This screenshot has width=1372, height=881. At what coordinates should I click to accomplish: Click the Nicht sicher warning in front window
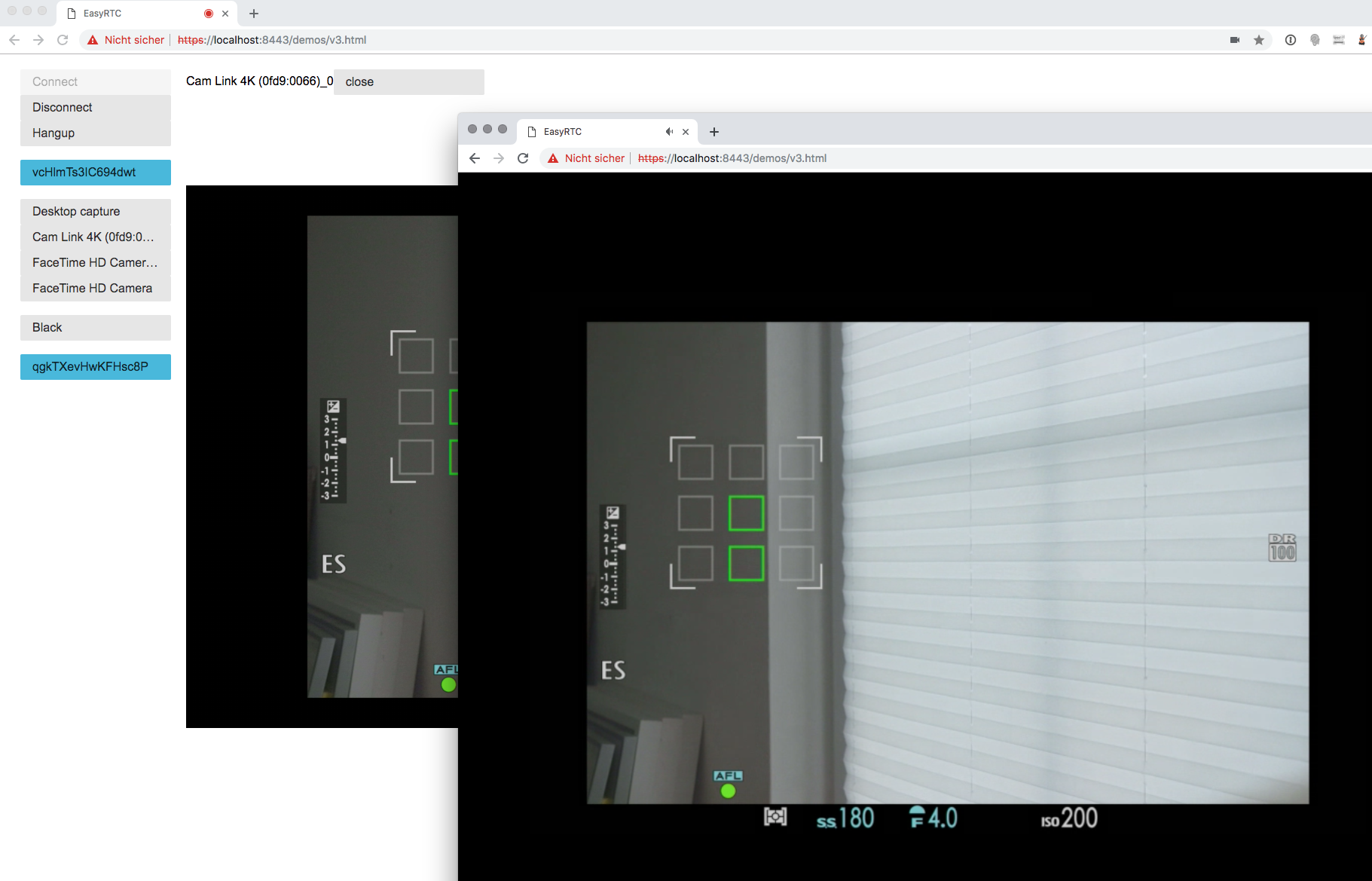(586, 158)
